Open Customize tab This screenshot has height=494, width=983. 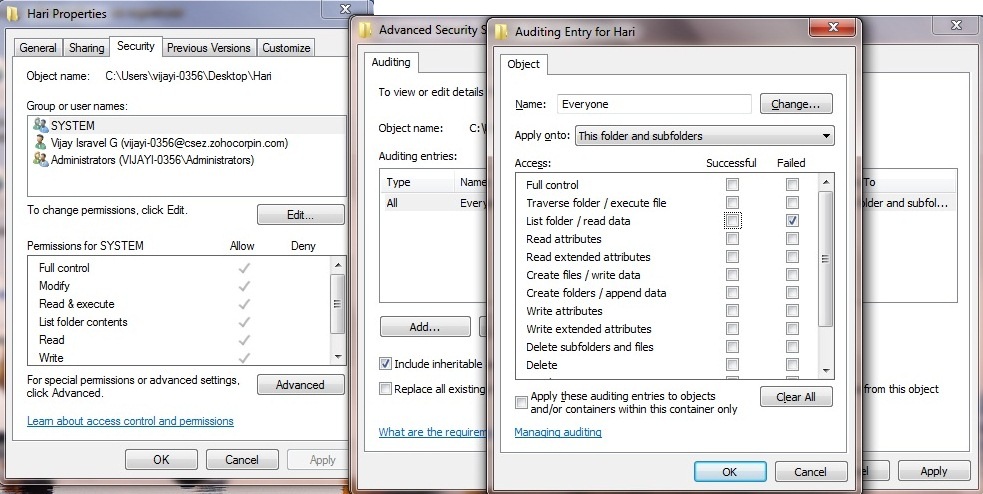(286, 48)
